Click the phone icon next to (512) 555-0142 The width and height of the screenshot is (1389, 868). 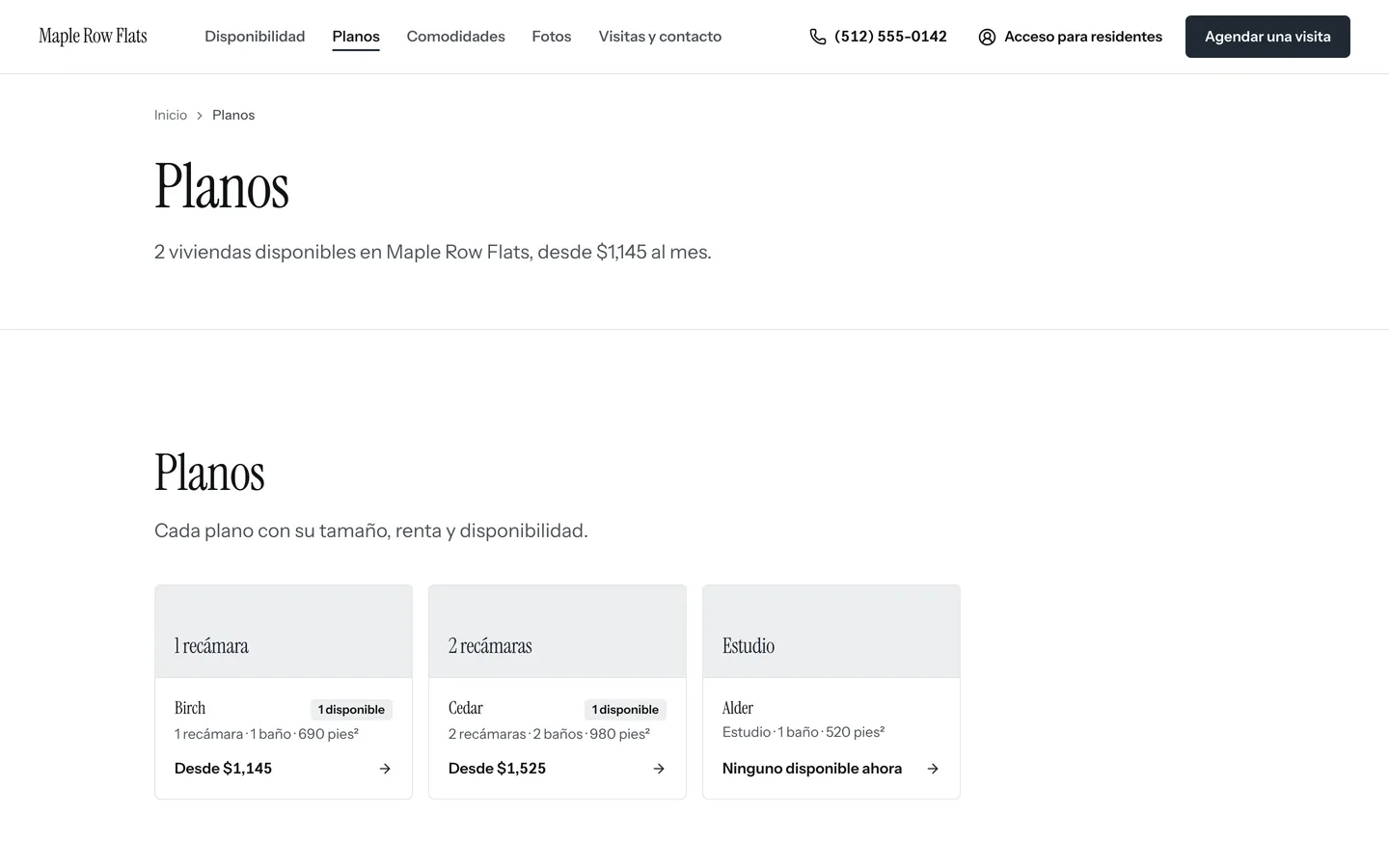coord(818,37)
